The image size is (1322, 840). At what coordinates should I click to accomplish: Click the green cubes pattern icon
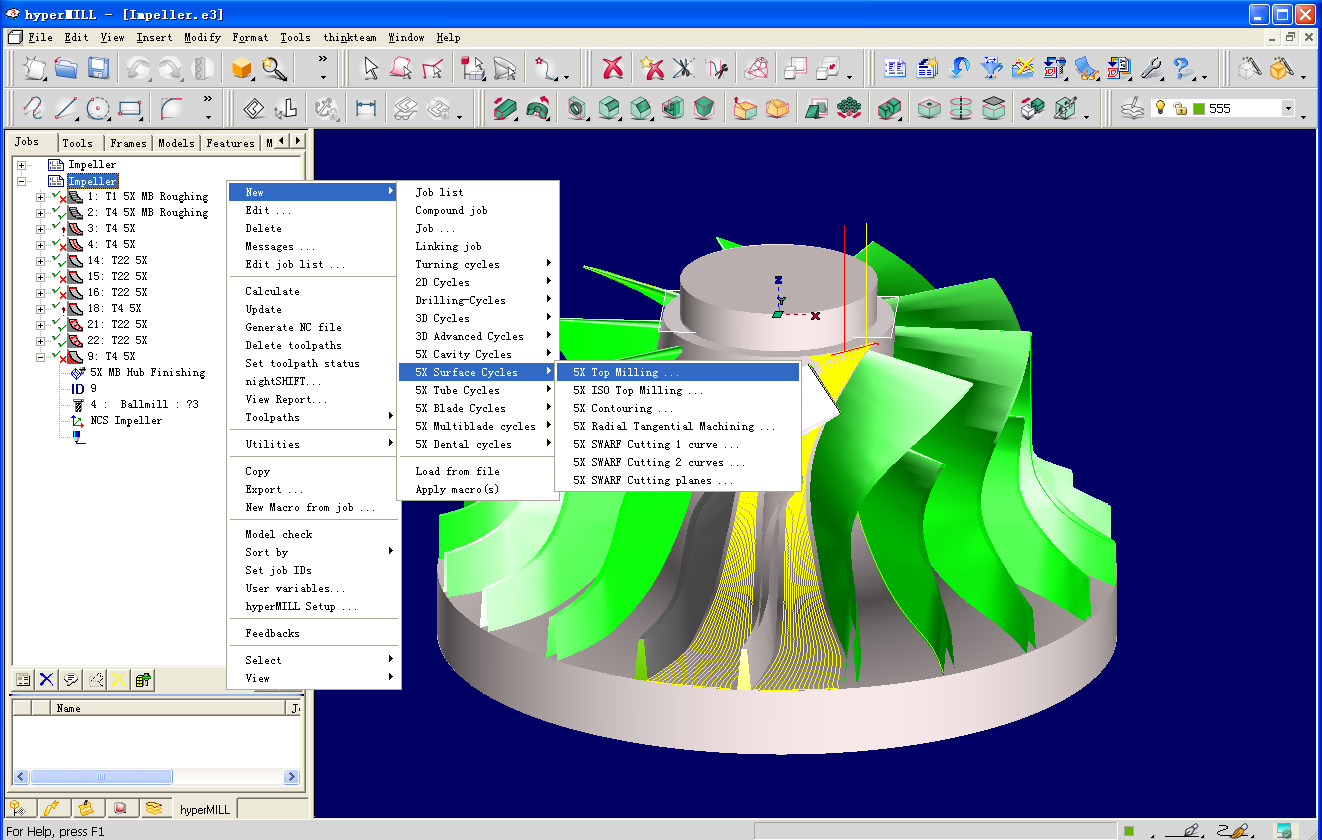850,107
